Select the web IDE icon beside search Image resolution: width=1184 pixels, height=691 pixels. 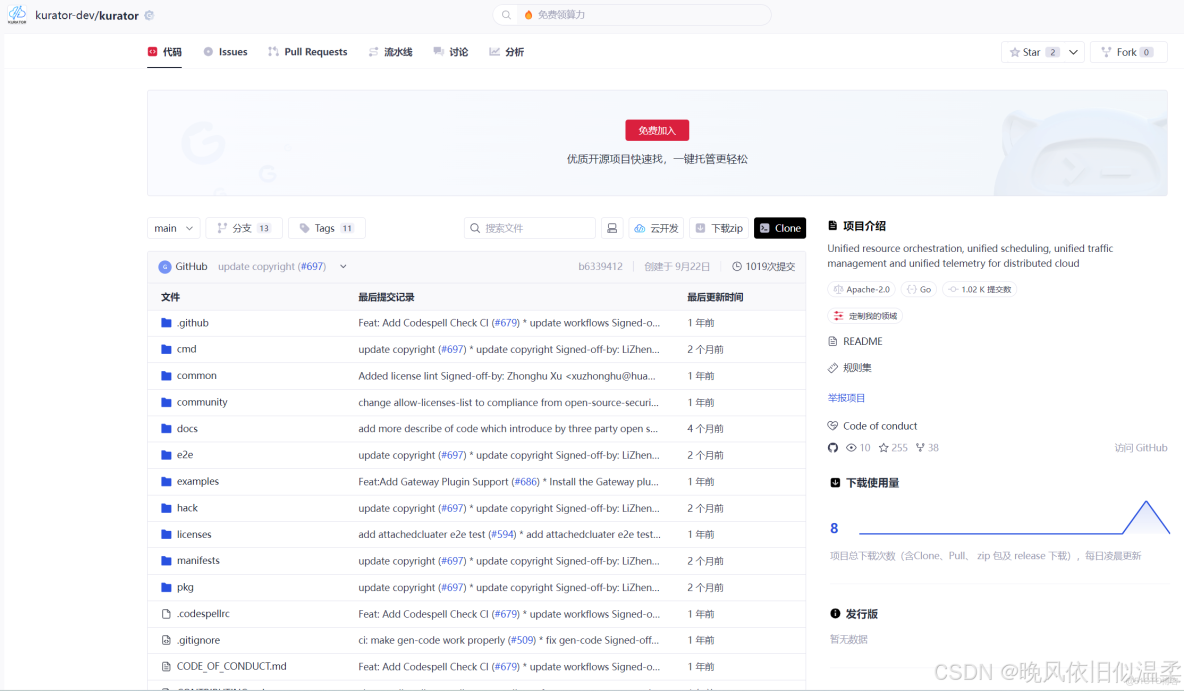pyautogui.click(x=612, y=228)
